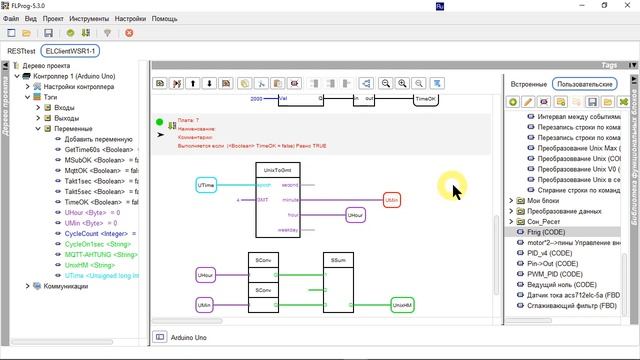This screenshot has width=640, height=360.
Task: Move the board down with the down arrow
Action: 209,83
